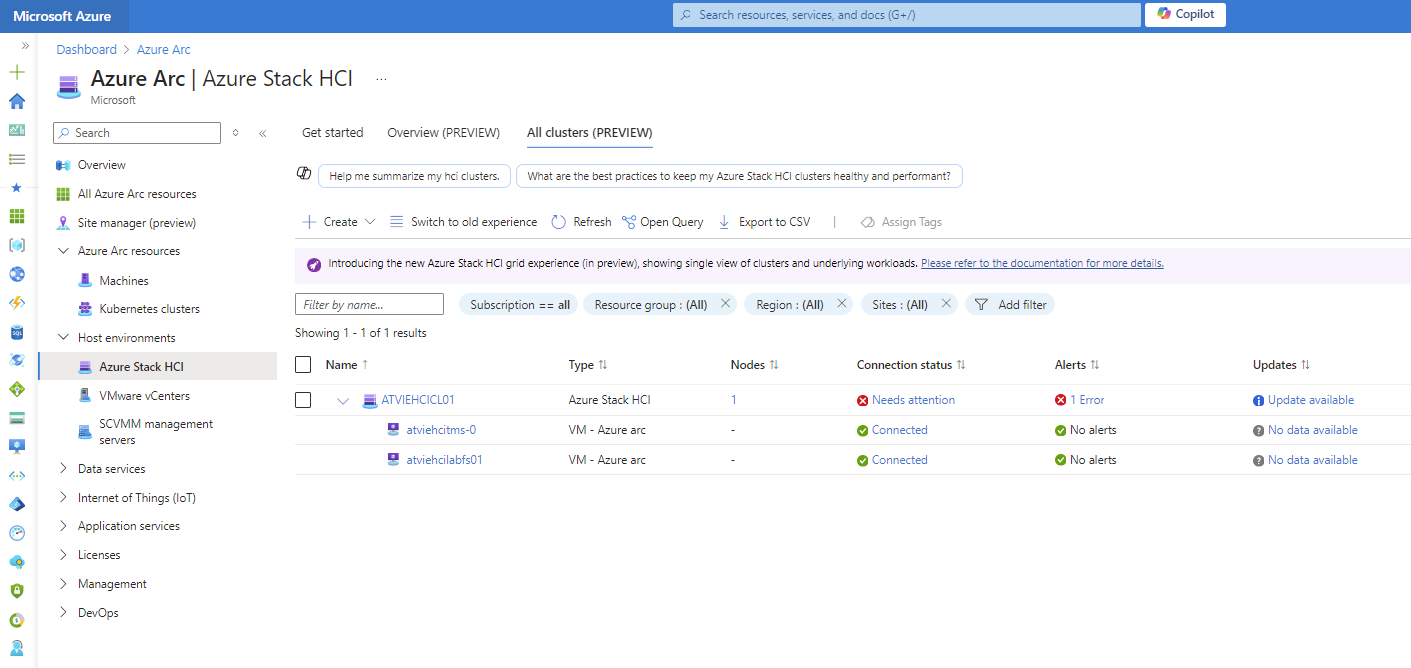Click the sidebar sort up-down arrows icon
Viewport: 1411px width, 668px height.
click(x=236, y=133)
